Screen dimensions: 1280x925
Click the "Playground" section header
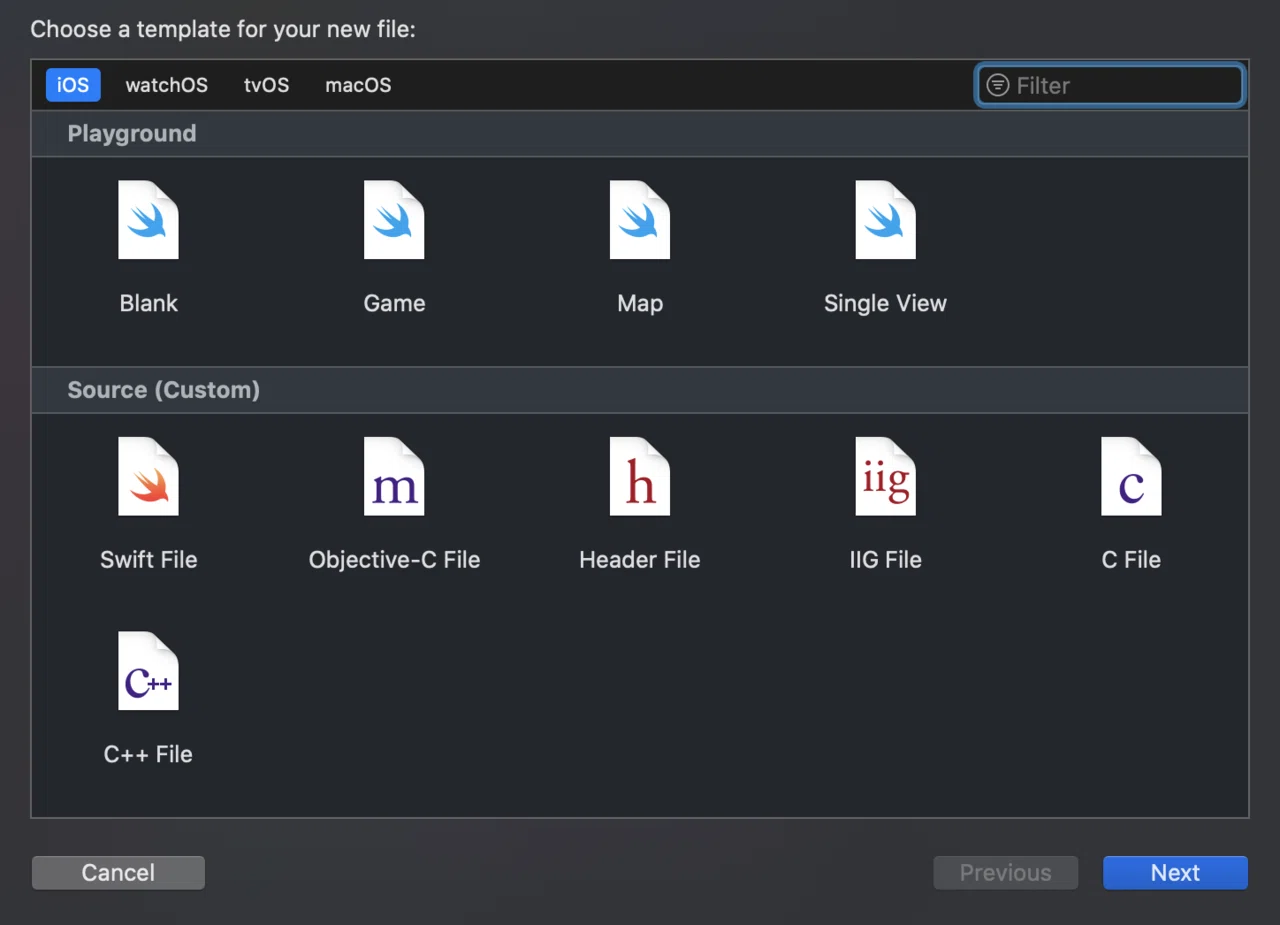point(132,133)
